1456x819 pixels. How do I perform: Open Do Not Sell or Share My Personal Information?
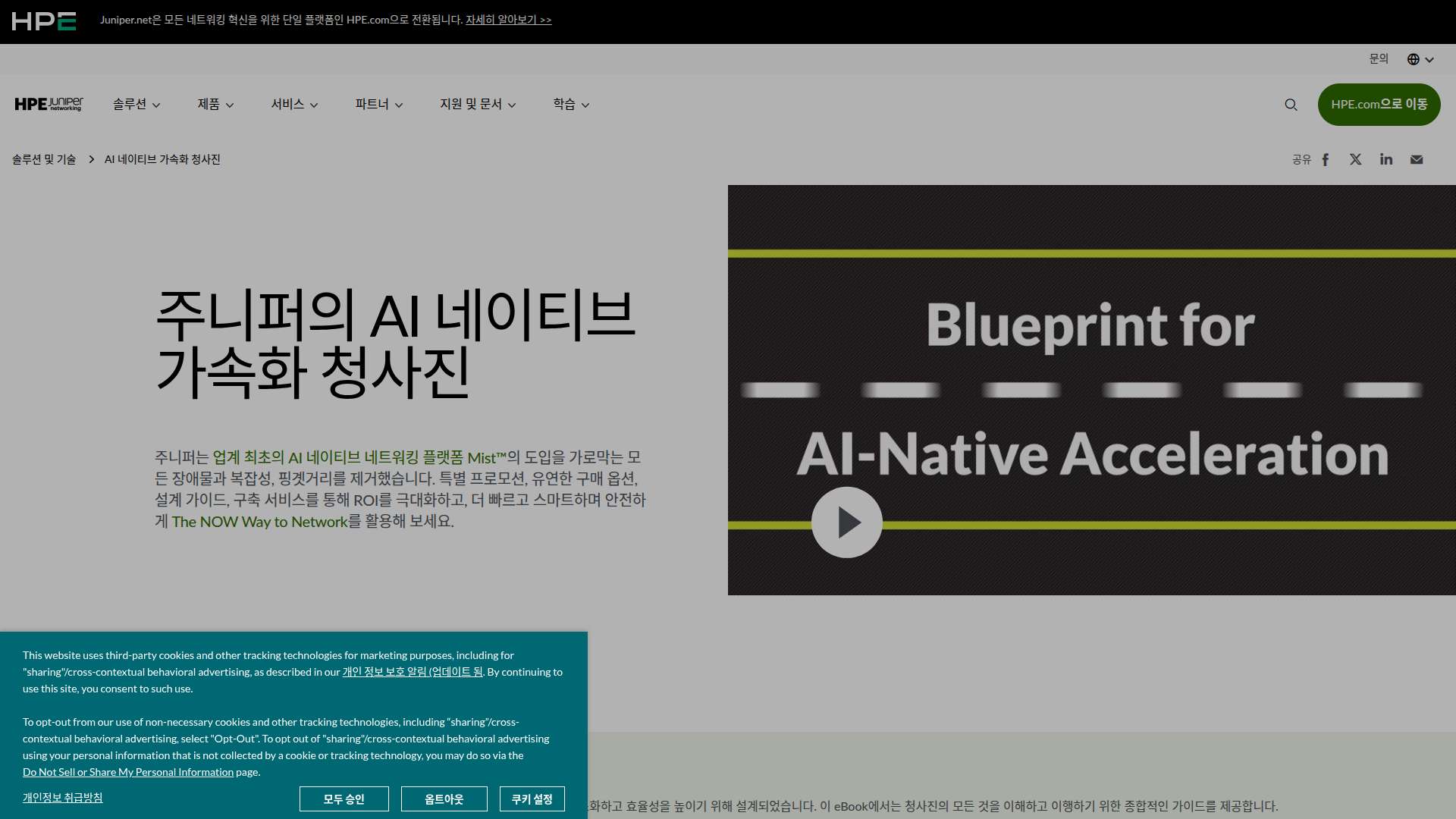pyautogui.click(x=128, y=772)
